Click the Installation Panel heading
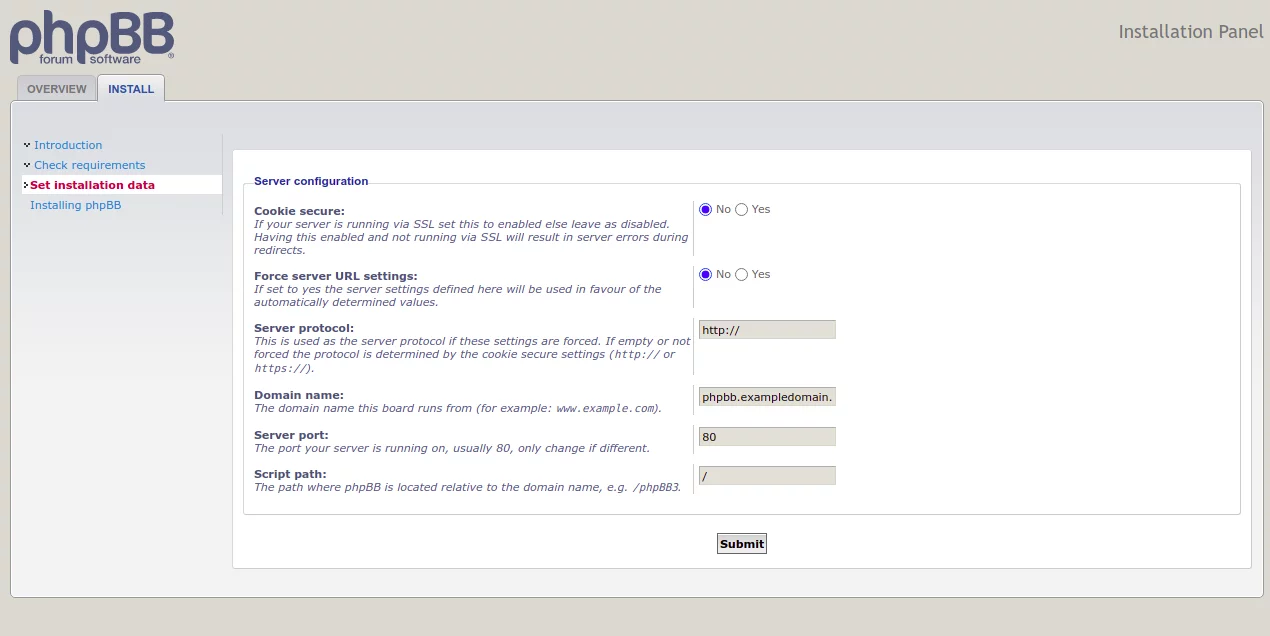Viewport: 1270px width, 636px height. 1190,32
